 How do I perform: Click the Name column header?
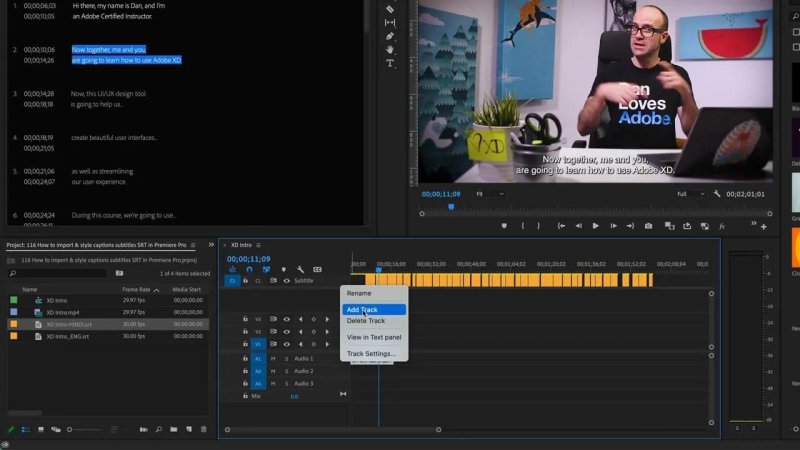(x=30, y=289)
